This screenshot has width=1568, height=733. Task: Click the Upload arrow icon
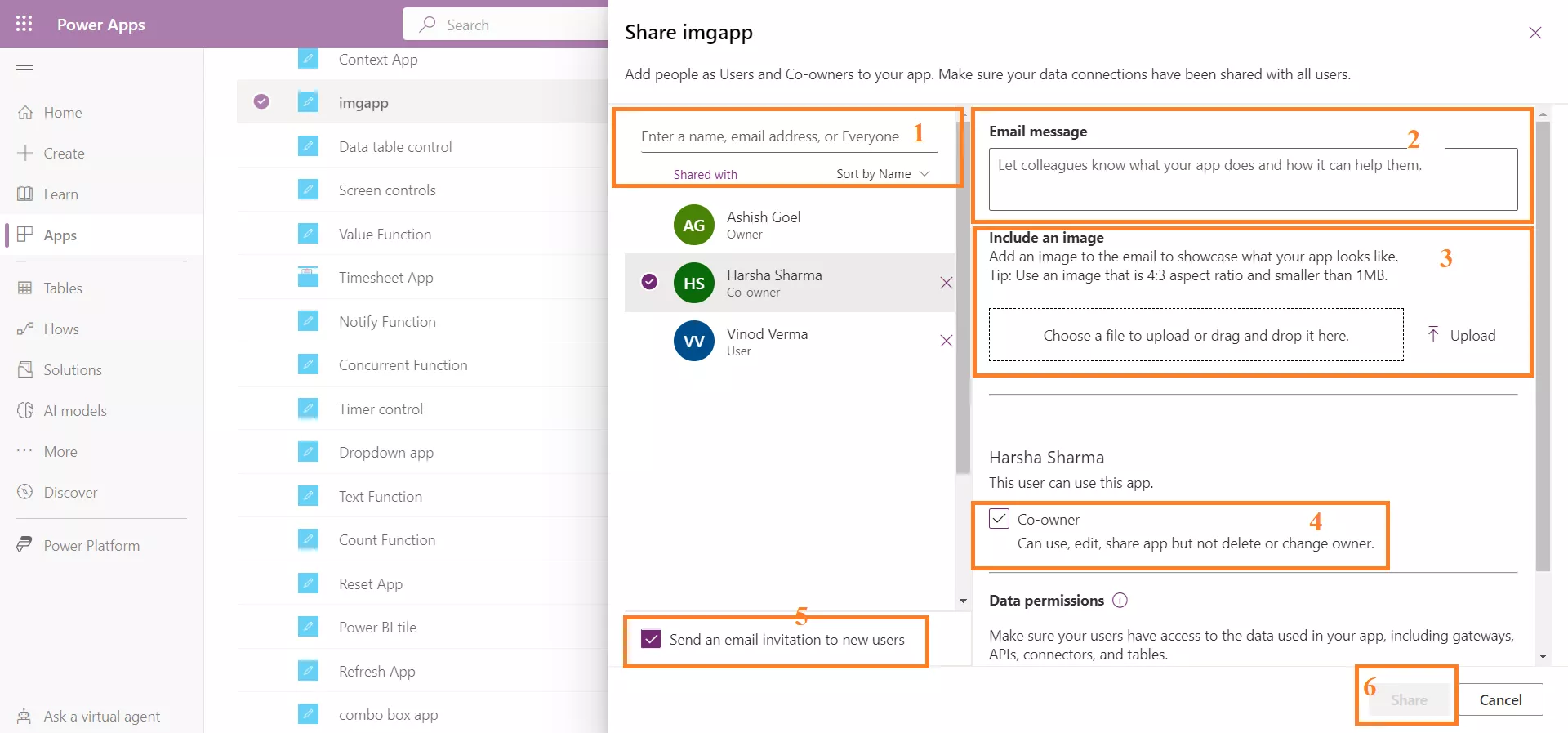pyautogui.click(x=1433, y=335)
